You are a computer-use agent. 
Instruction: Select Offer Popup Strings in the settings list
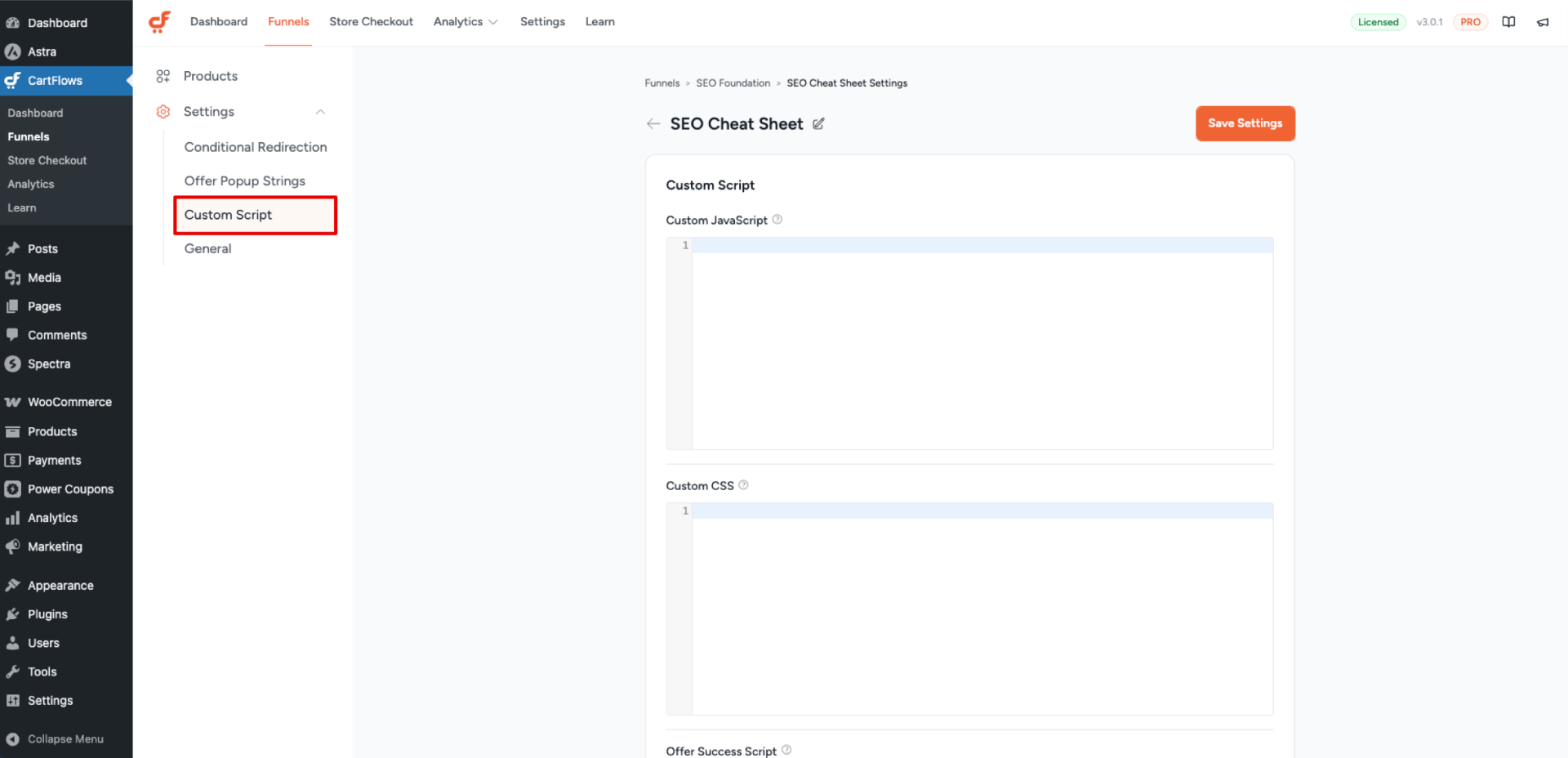click(x=245, y=181)
